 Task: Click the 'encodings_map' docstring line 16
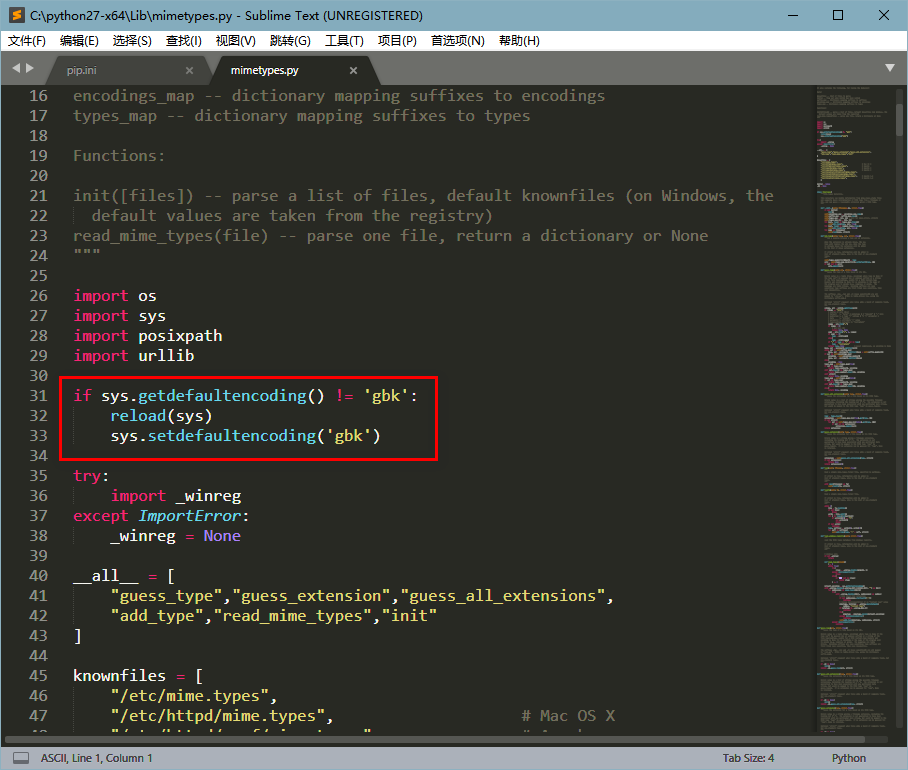point(339,96)
